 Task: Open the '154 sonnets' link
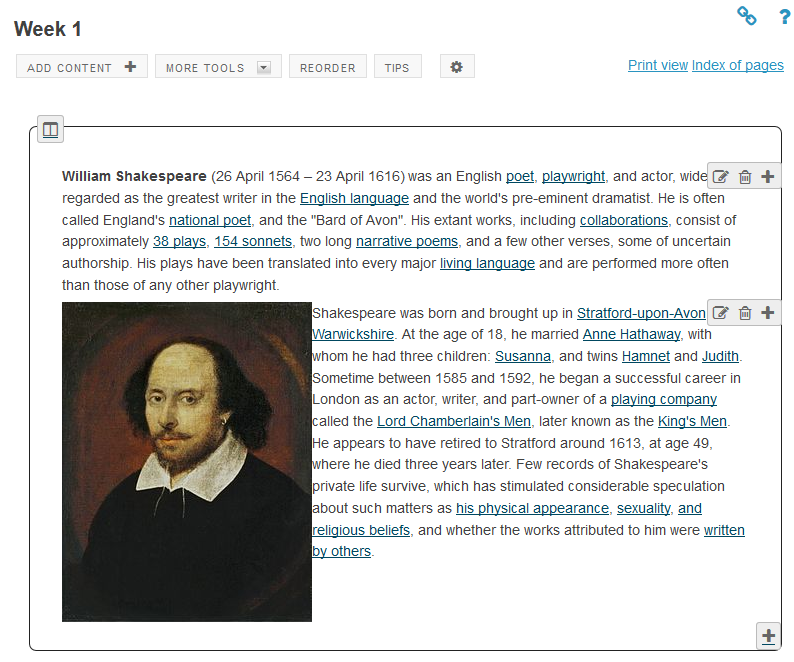pyautogui.click(x=253, y=241)
